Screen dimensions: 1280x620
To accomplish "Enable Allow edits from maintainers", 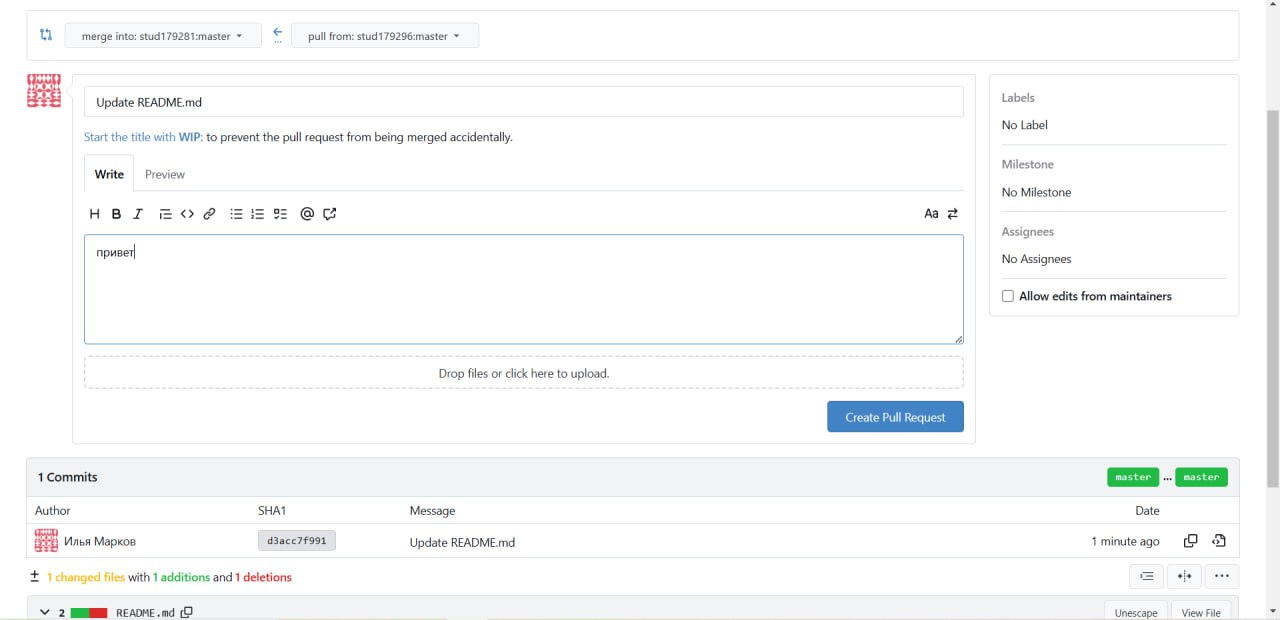I will (x=1008, y=296).
